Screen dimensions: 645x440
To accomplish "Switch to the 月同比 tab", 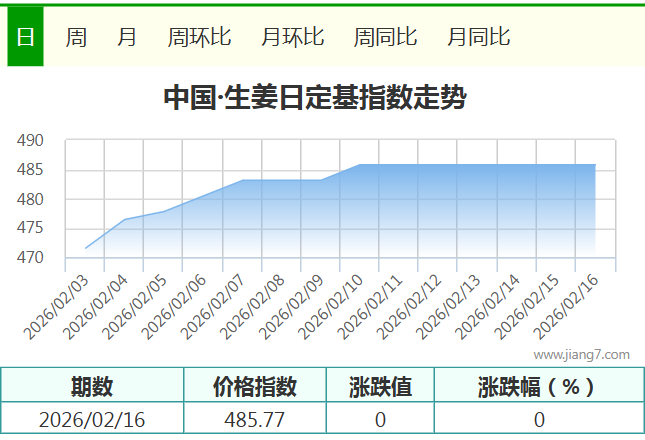I will click(x=478, y=37).
